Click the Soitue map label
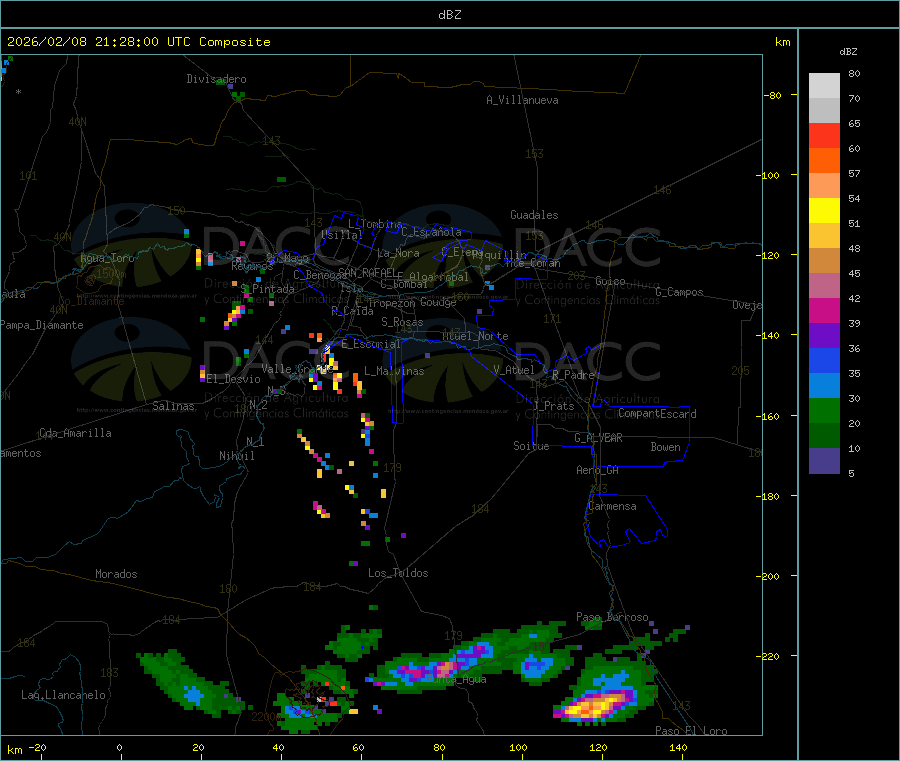Screen dimensions: 900x761 [x=531, y=446]
